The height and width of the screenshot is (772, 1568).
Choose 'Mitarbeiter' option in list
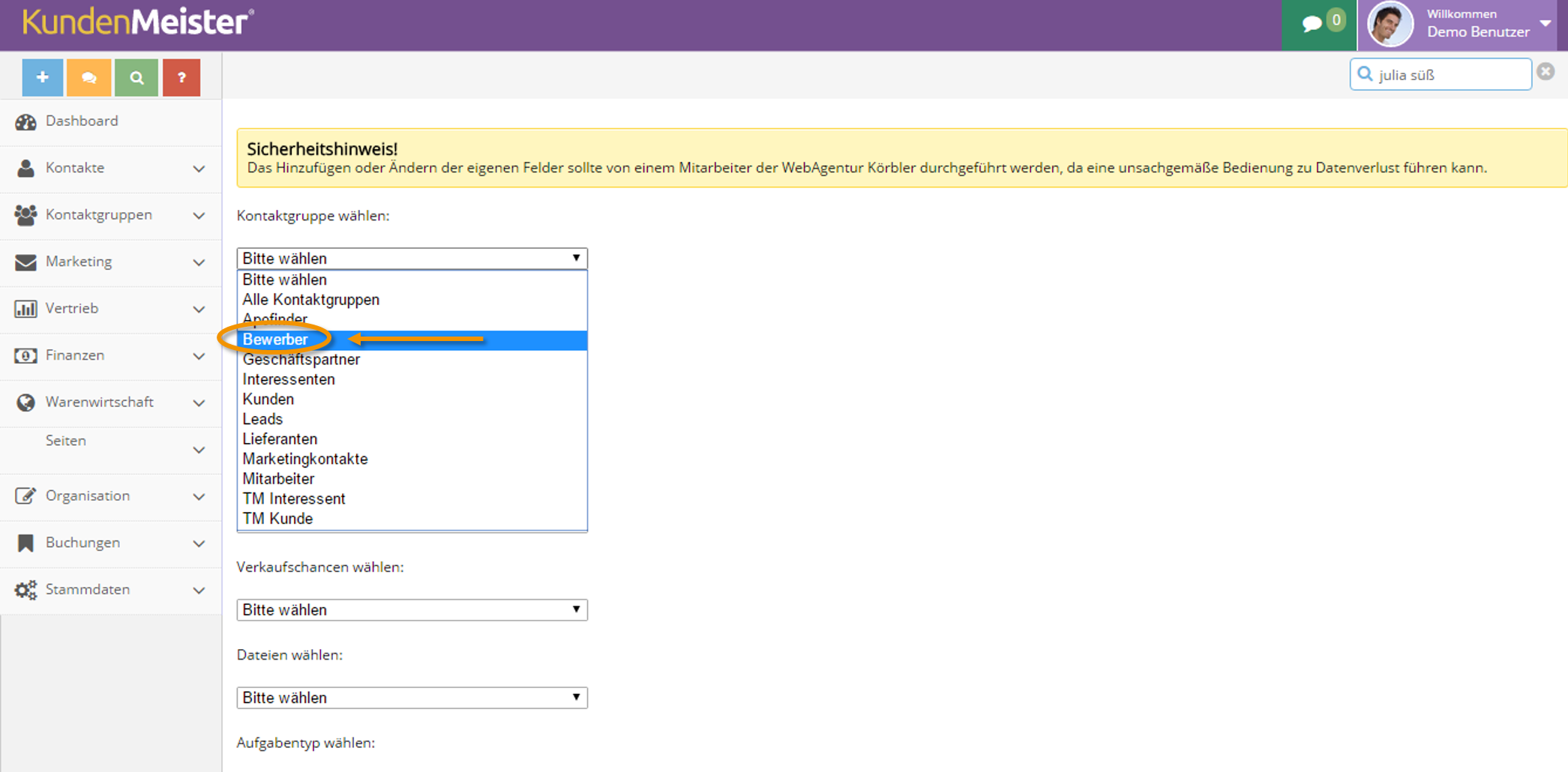[x=412, y=479]
